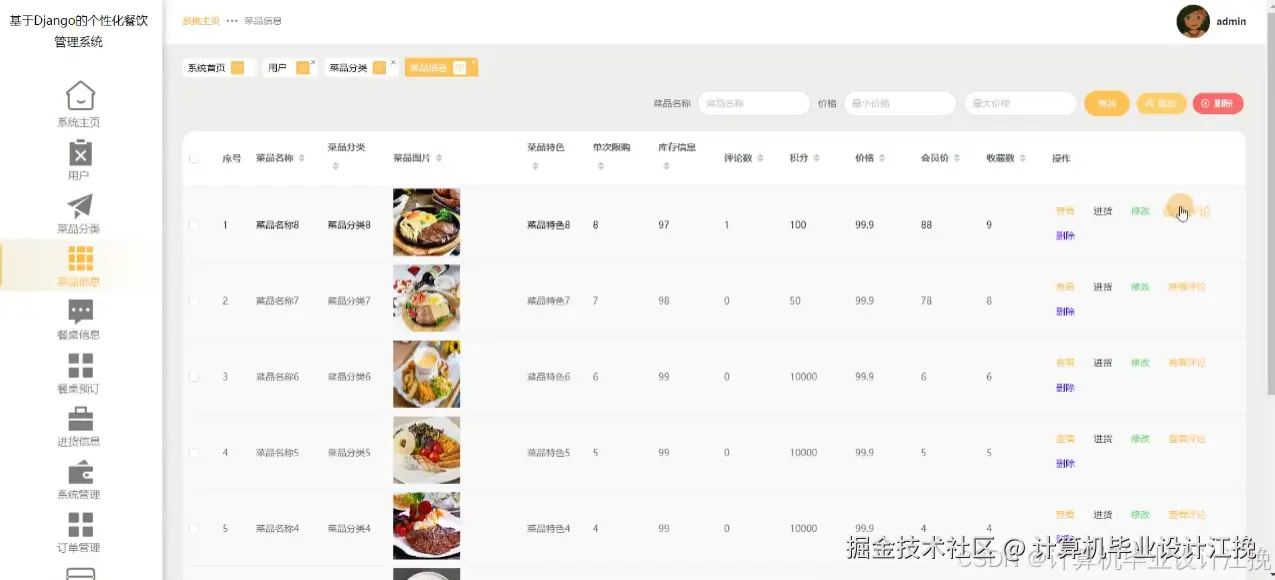This screenshot has height=580, width=1275.
Task: Click 删除 for row 菜品名称8
Action: pos(1065,236)
